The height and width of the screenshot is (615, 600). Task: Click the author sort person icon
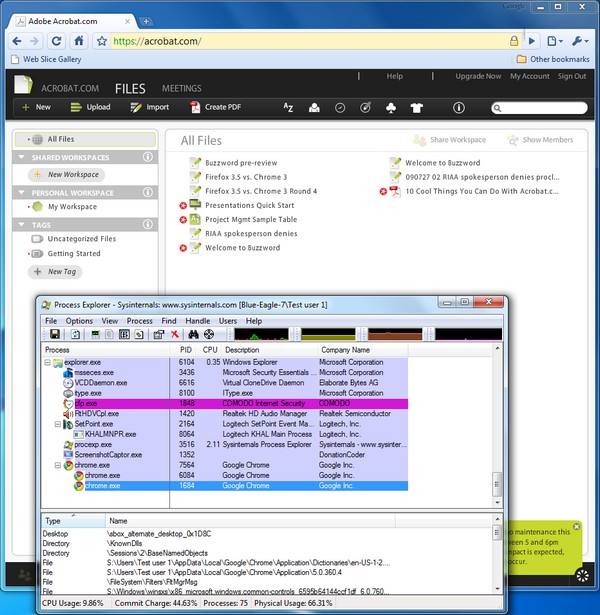click(x=314, y=107)
